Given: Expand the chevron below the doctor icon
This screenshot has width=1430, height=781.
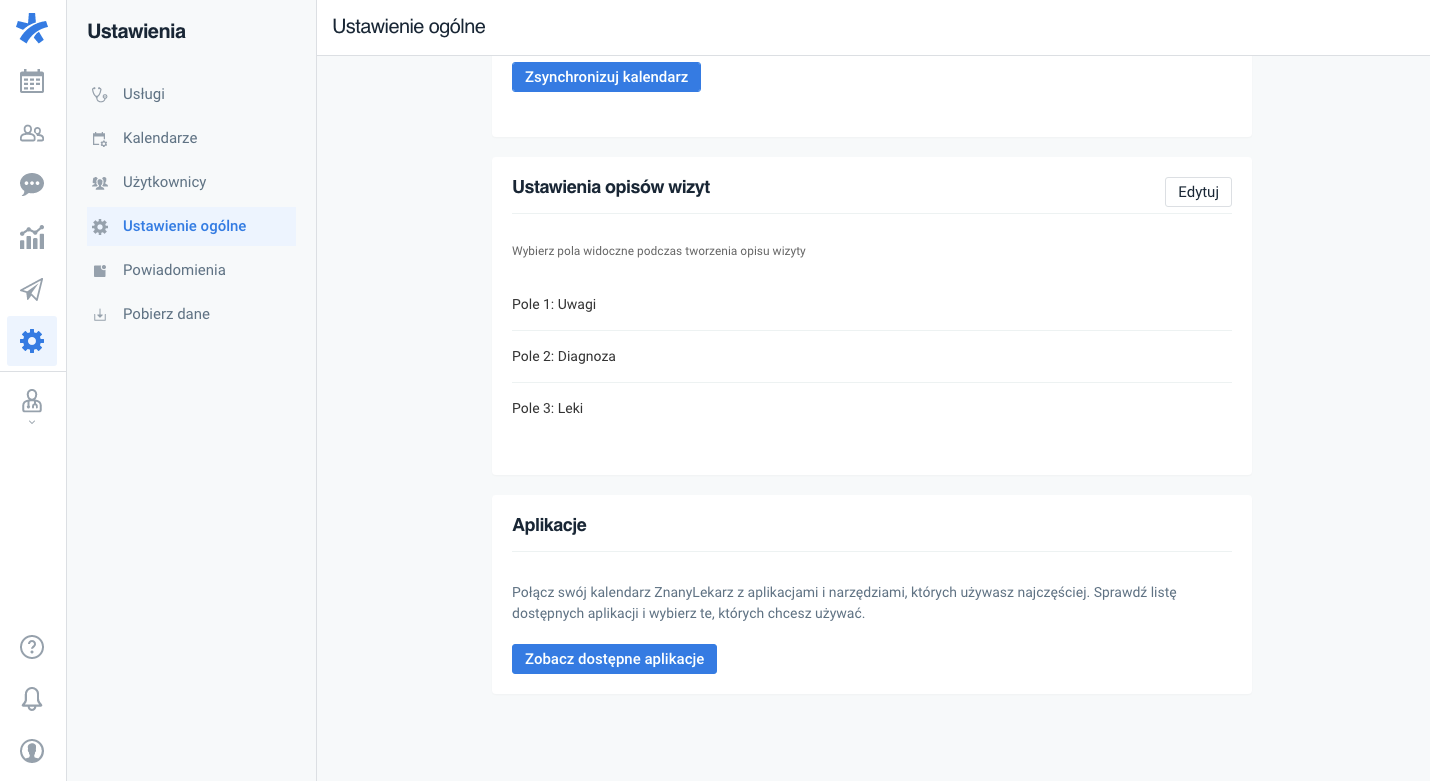Looking at the screenshot, I should pyautogui.click(x=32, y=423).
